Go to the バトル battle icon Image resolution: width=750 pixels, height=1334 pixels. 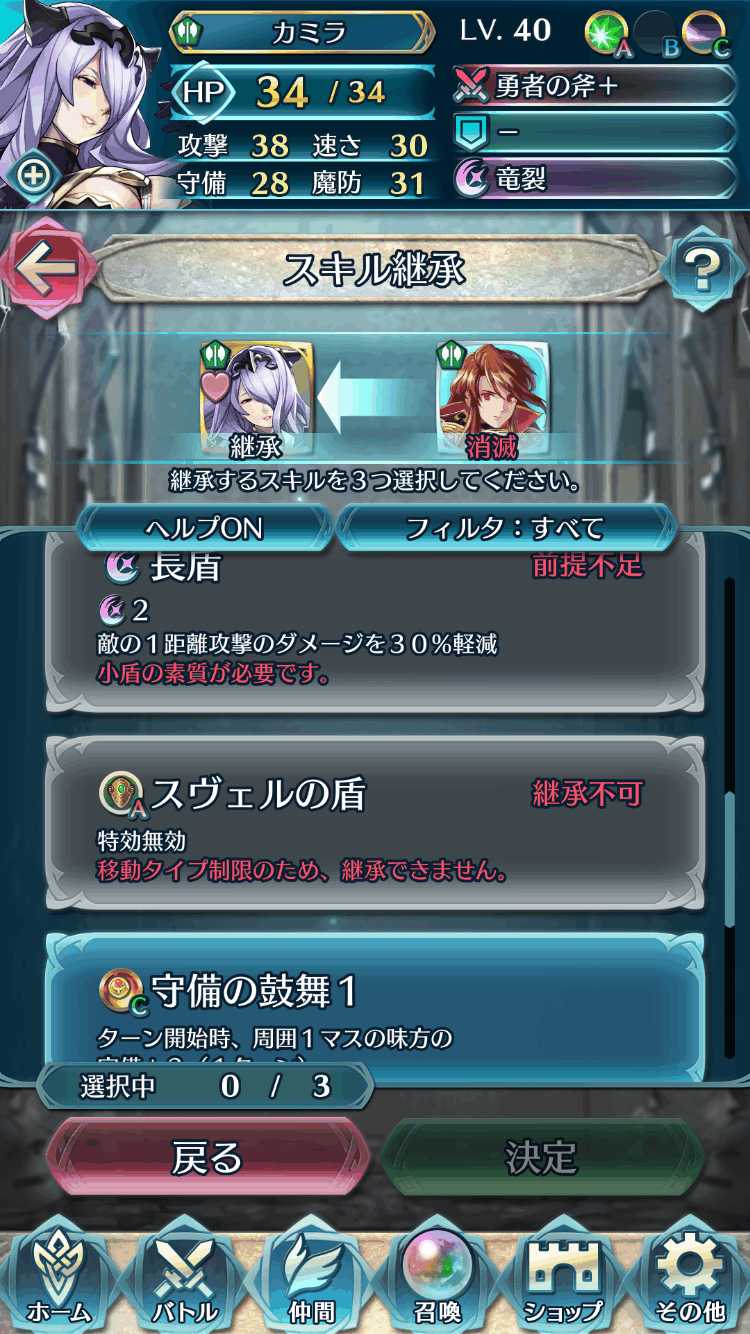click(x=187, y=1277)
